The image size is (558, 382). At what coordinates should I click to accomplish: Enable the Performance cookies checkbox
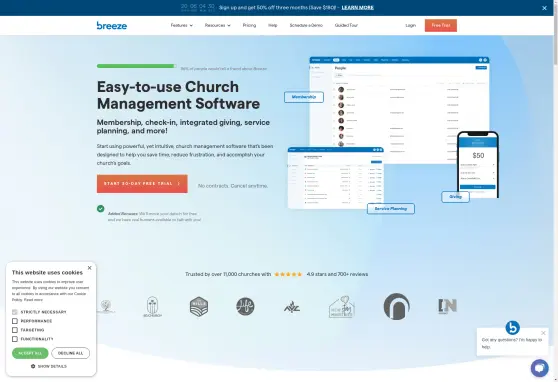tap(15, 321)
